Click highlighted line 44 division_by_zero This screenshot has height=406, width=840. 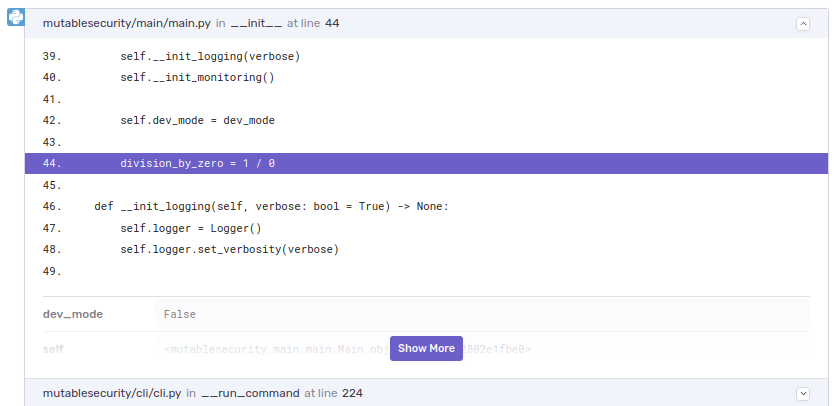click(x=197, y=163)
